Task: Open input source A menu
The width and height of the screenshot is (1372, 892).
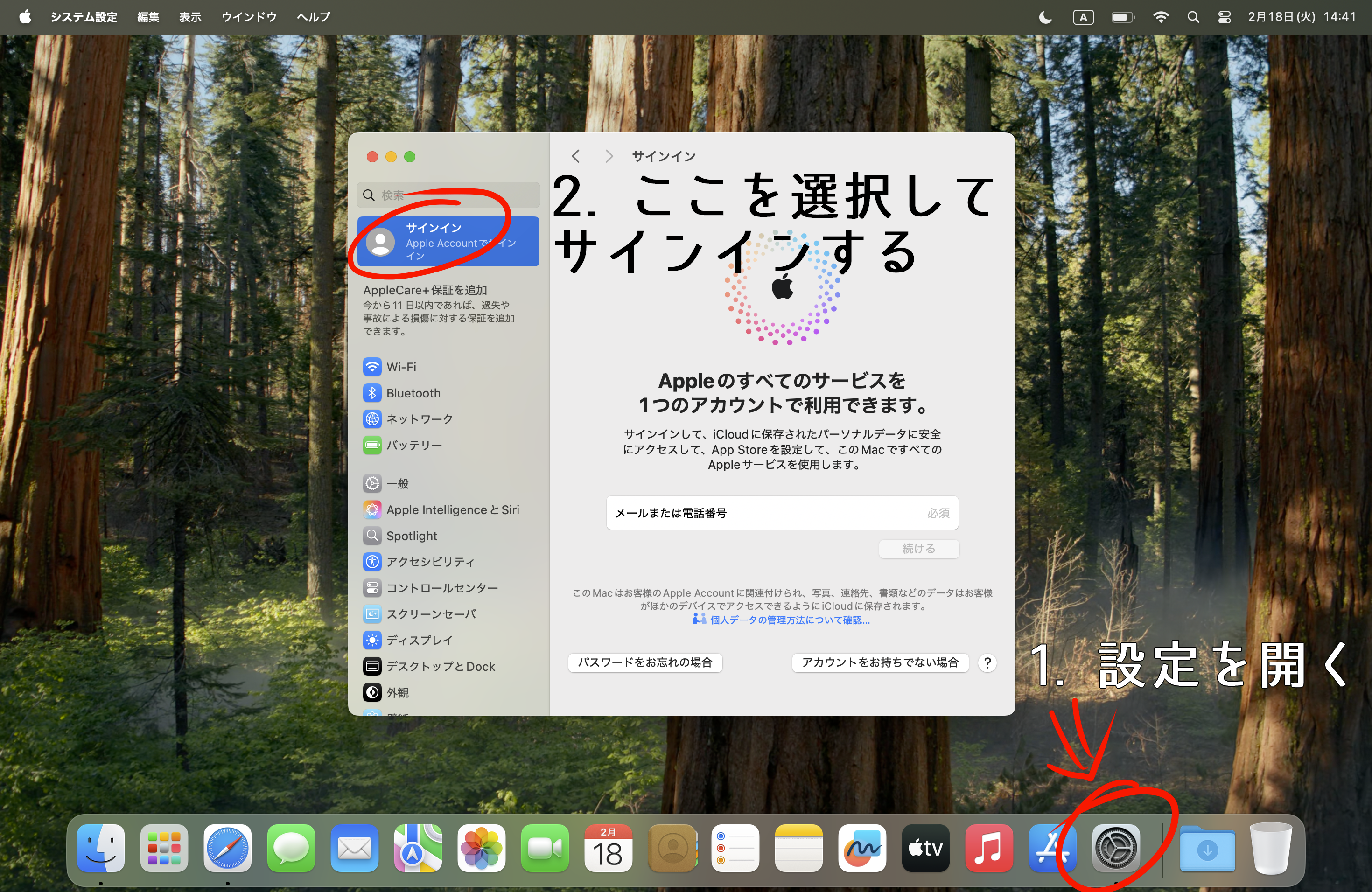Action: (1083, 17)
